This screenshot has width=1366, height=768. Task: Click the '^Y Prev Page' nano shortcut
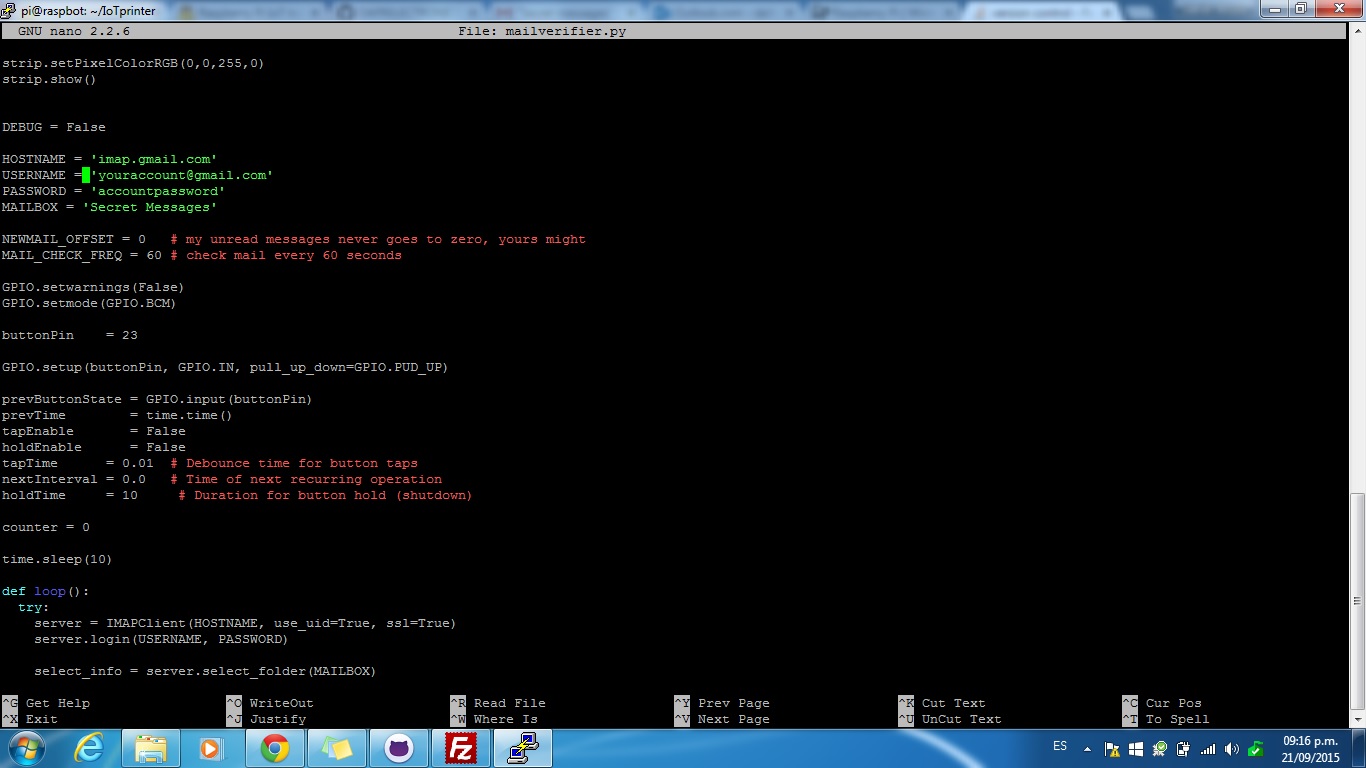[722, 703]
